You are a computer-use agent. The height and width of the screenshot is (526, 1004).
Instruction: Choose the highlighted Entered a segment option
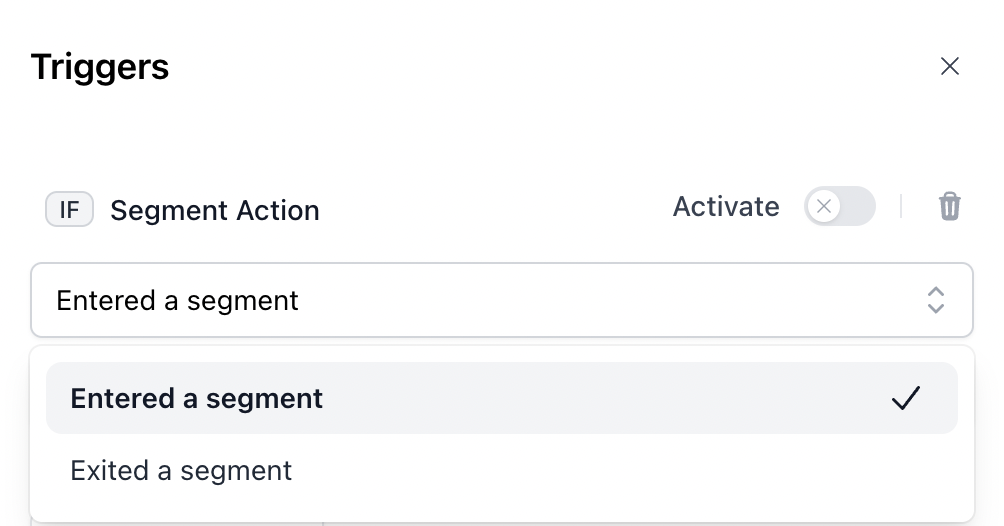pyautogui.click(x=502, y=398)
